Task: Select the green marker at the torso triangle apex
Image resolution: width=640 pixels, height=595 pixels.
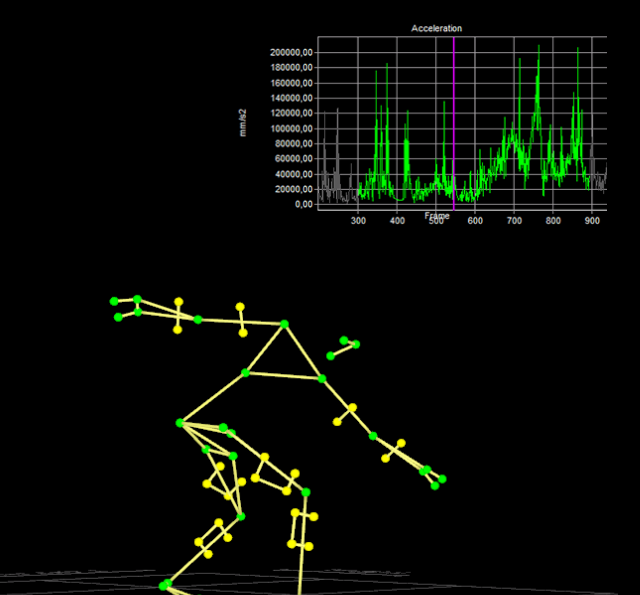Action: (x=284, y=324)
